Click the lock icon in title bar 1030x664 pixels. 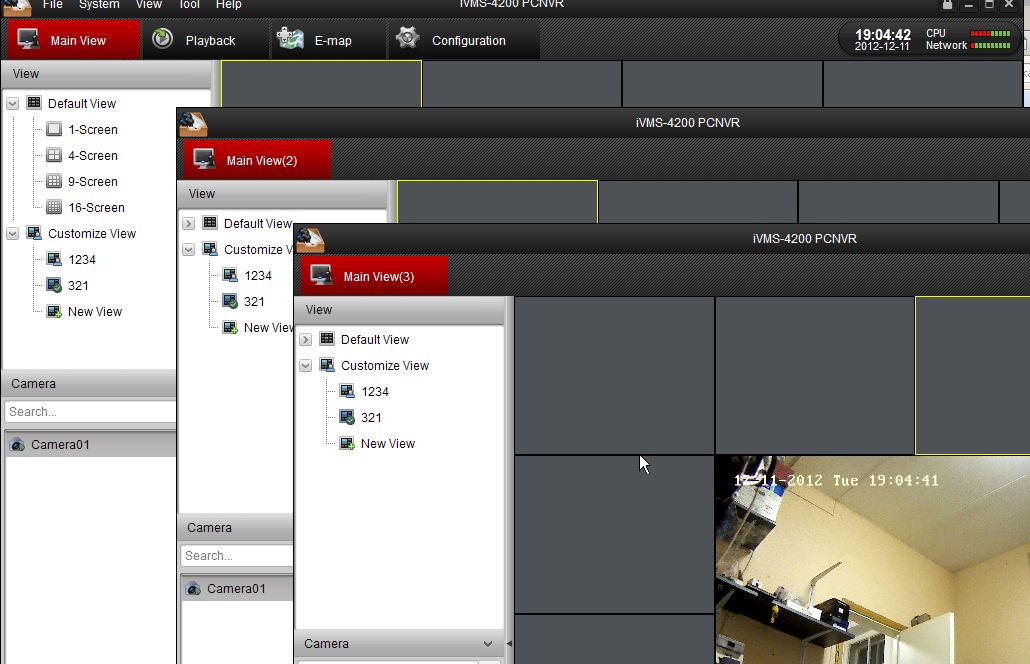coord(947,5)
